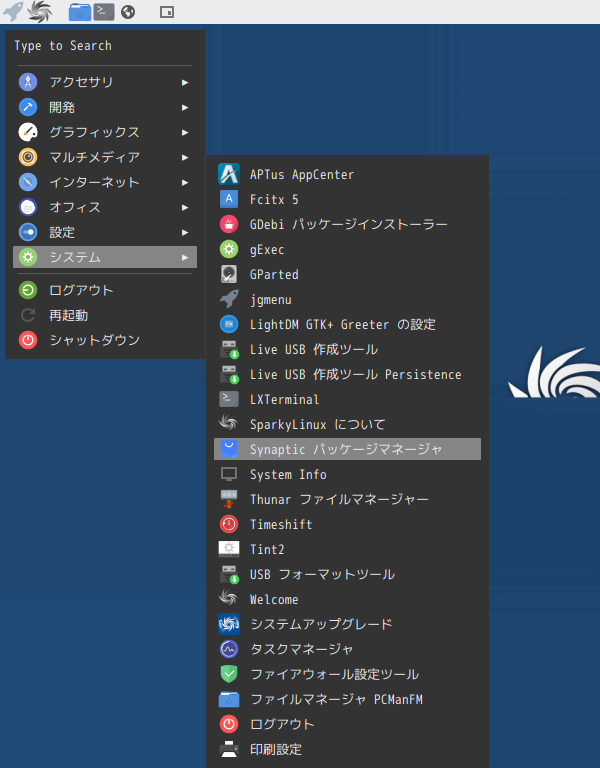600x768 pixels.
Task: Click the 印刷設定 printer icon
Action: (229, 748)
